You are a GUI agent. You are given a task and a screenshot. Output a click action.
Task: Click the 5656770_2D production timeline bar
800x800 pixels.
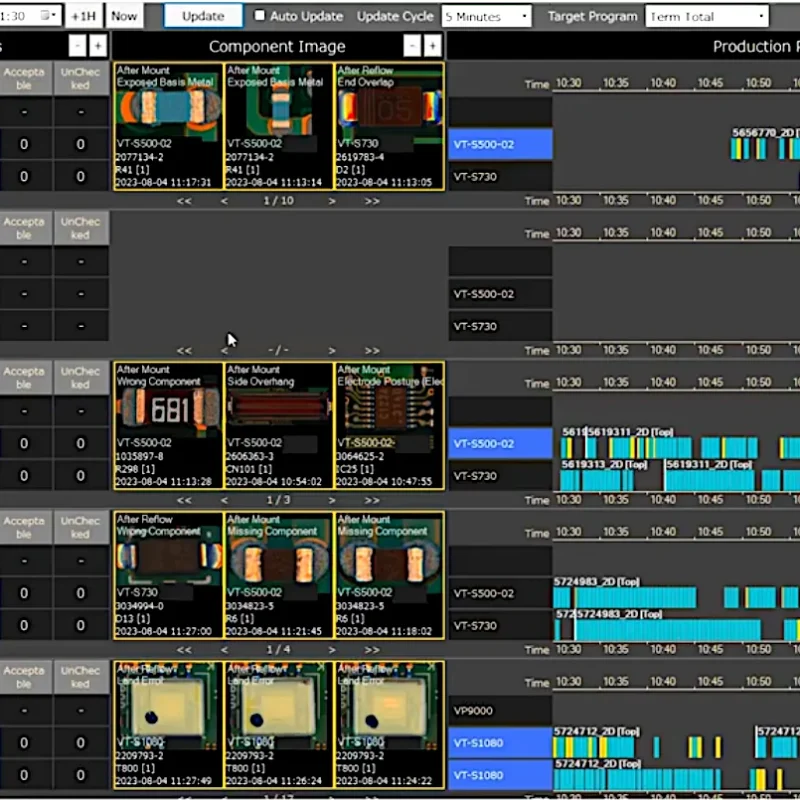tap(765, 148)
